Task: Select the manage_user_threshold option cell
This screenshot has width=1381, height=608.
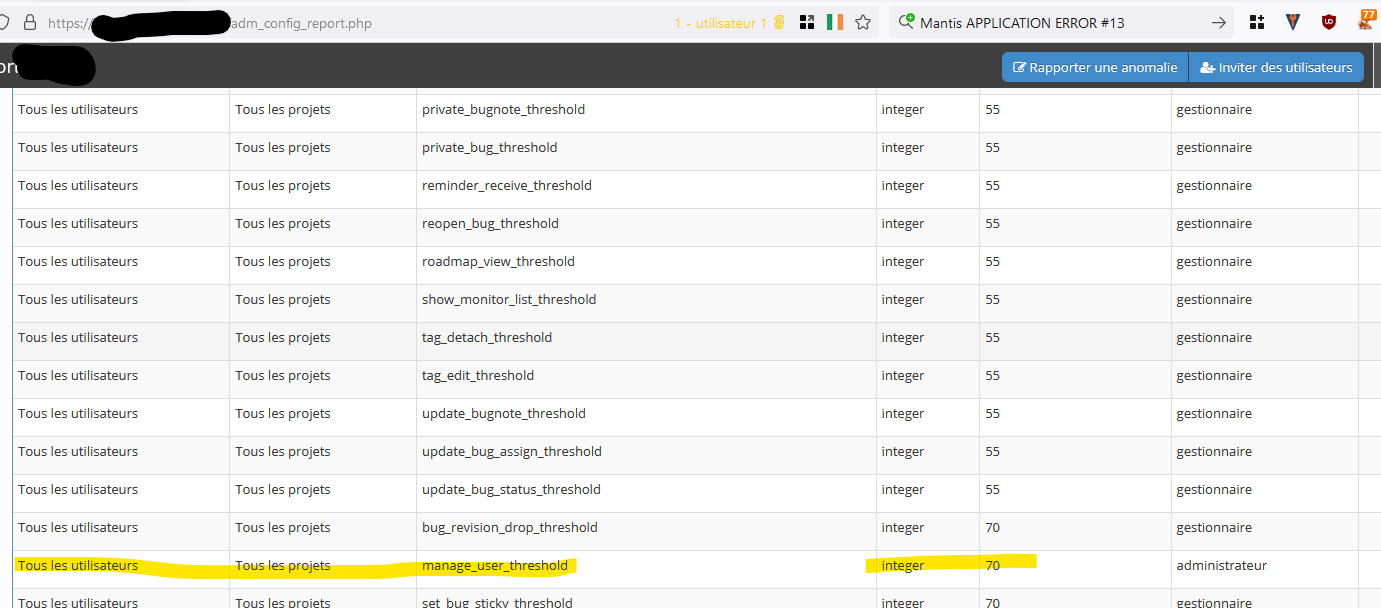Action: coord(495,566)
